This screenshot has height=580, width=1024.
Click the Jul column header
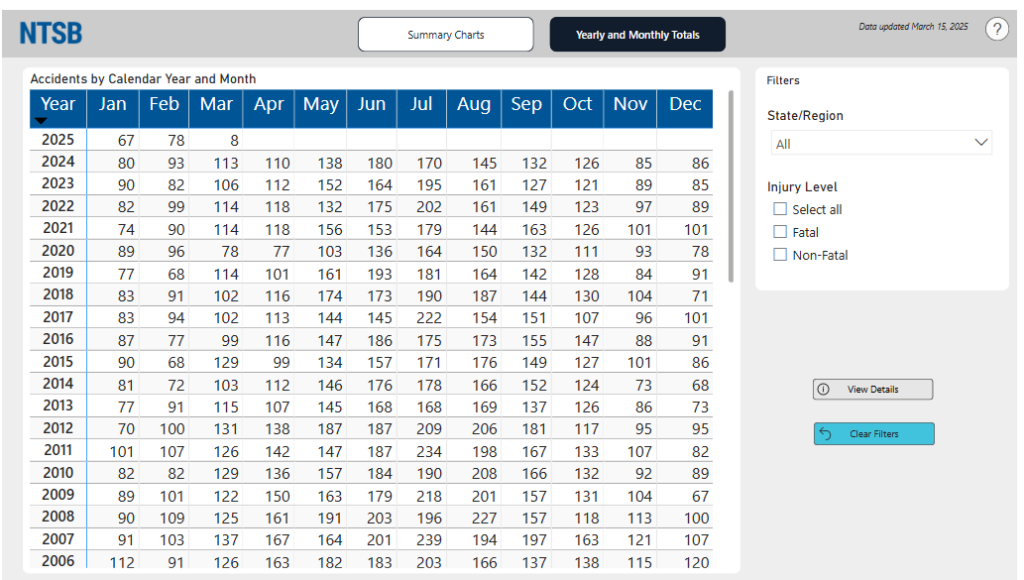pos(421,105)
